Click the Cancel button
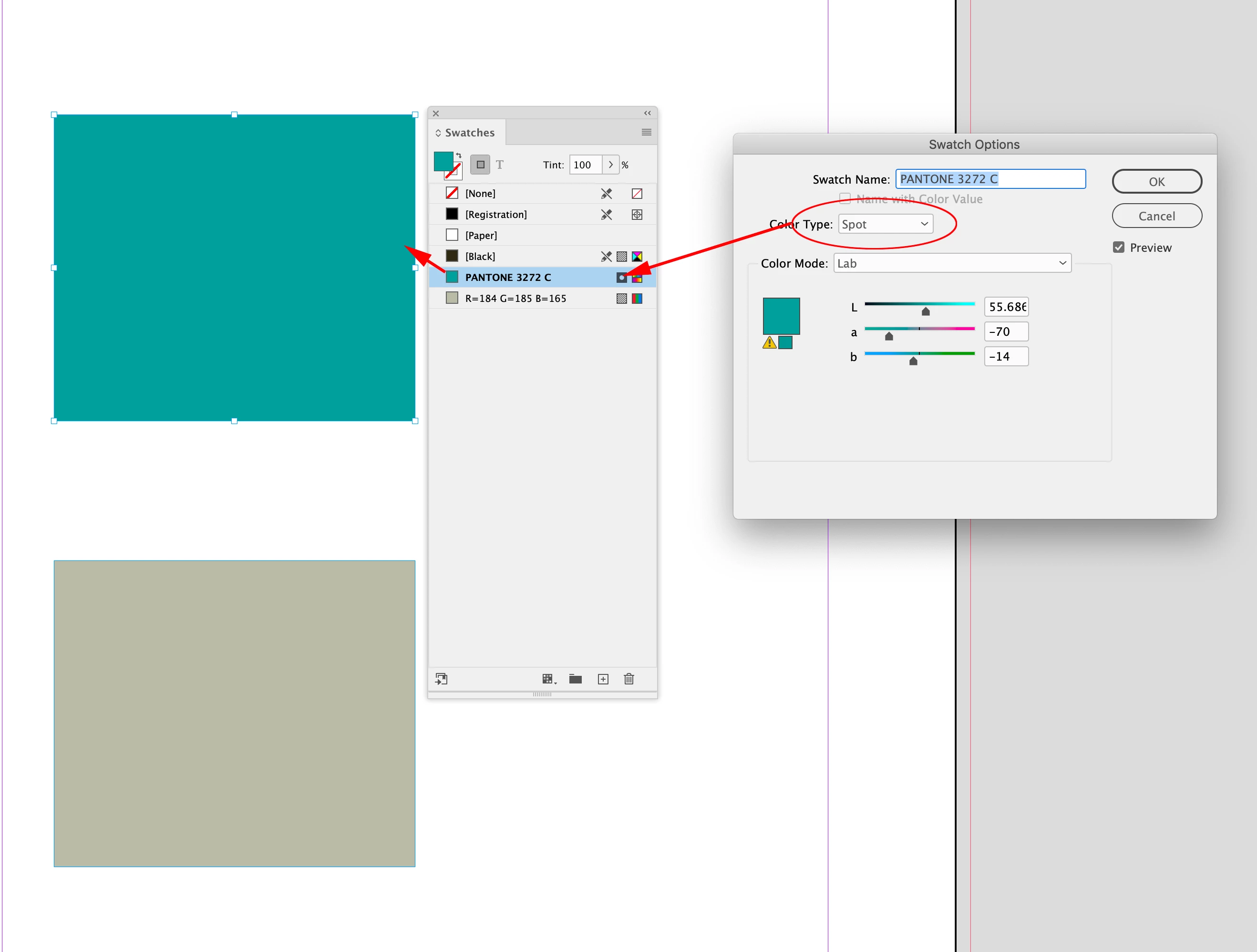The height and width of the screenshot is (952, 1257). click(1156, 216)
